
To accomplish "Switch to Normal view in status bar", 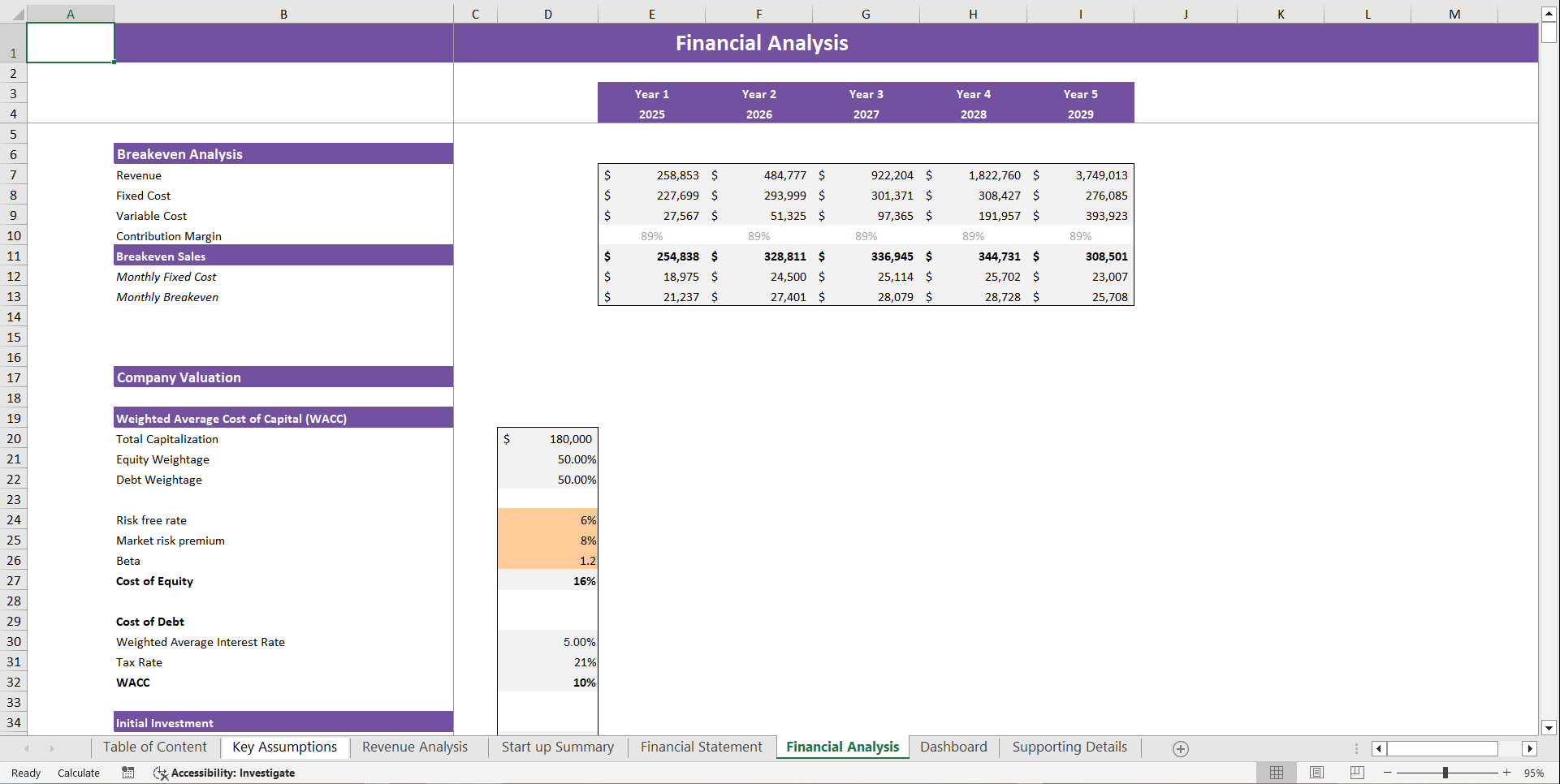I will click(1276, 773).
